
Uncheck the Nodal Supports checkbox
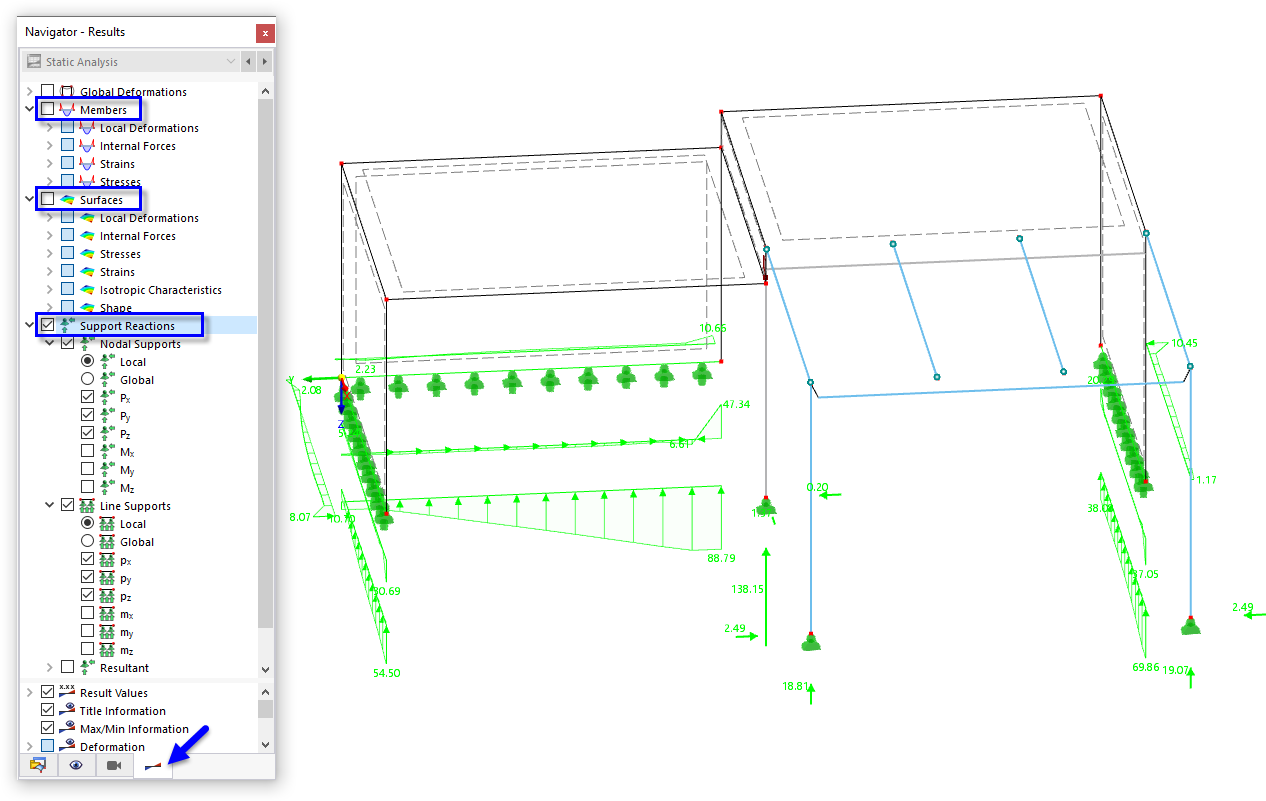click(x=67, y=344)
